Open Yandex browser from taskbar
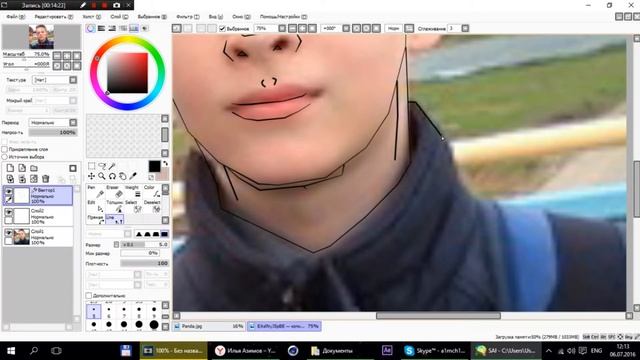640x360 pixels. pyautogui.click(x=246, y=351)
